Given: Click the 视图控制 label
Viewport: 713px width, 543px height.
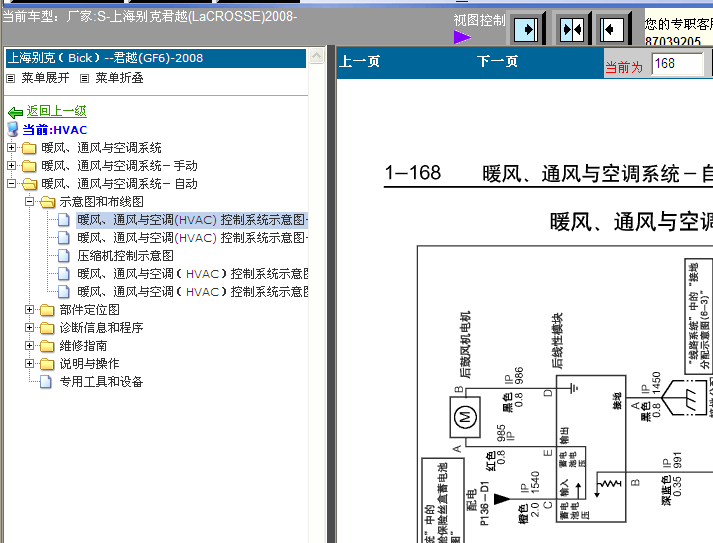Looking at the screenshot, I should coord(479,20).
